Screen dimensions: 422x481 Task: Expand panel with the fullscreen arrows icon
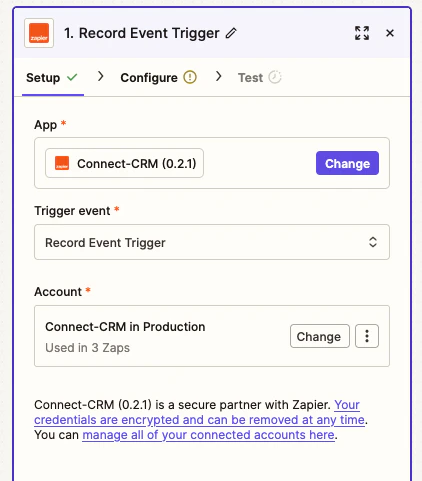click(362, 33)
